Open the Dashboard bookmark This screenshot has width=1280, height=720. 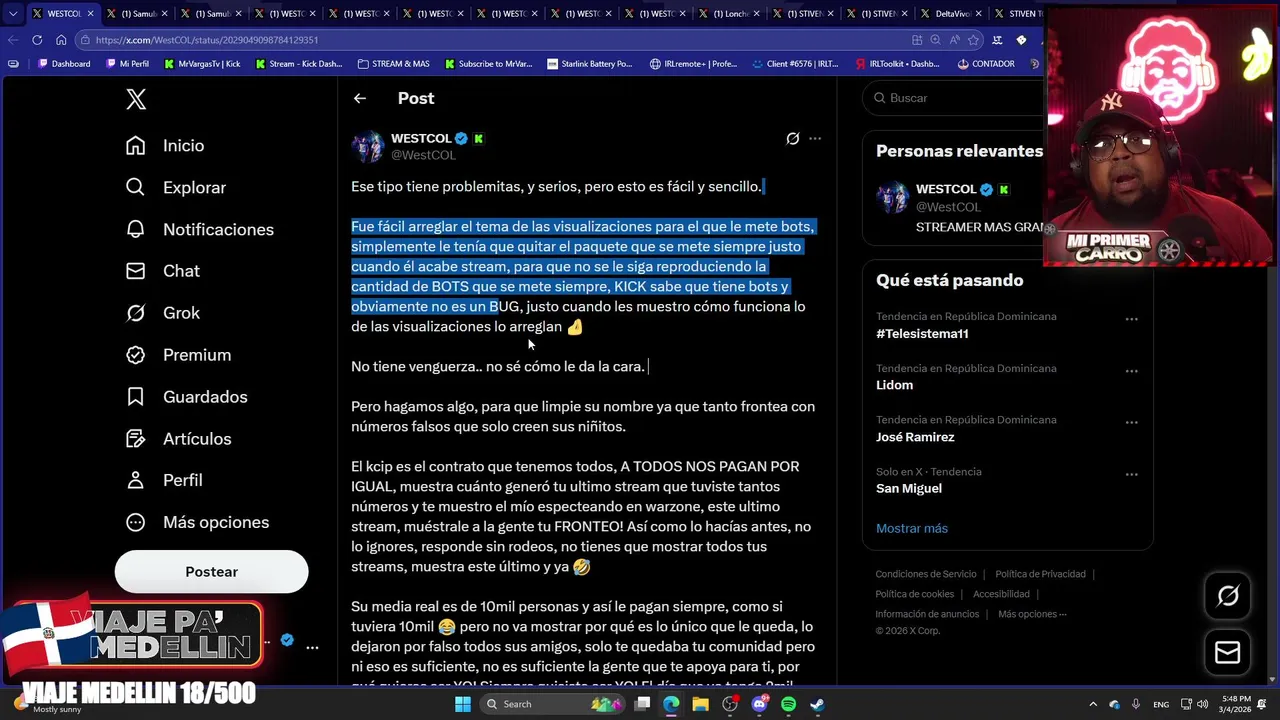[x=63, y=64]
